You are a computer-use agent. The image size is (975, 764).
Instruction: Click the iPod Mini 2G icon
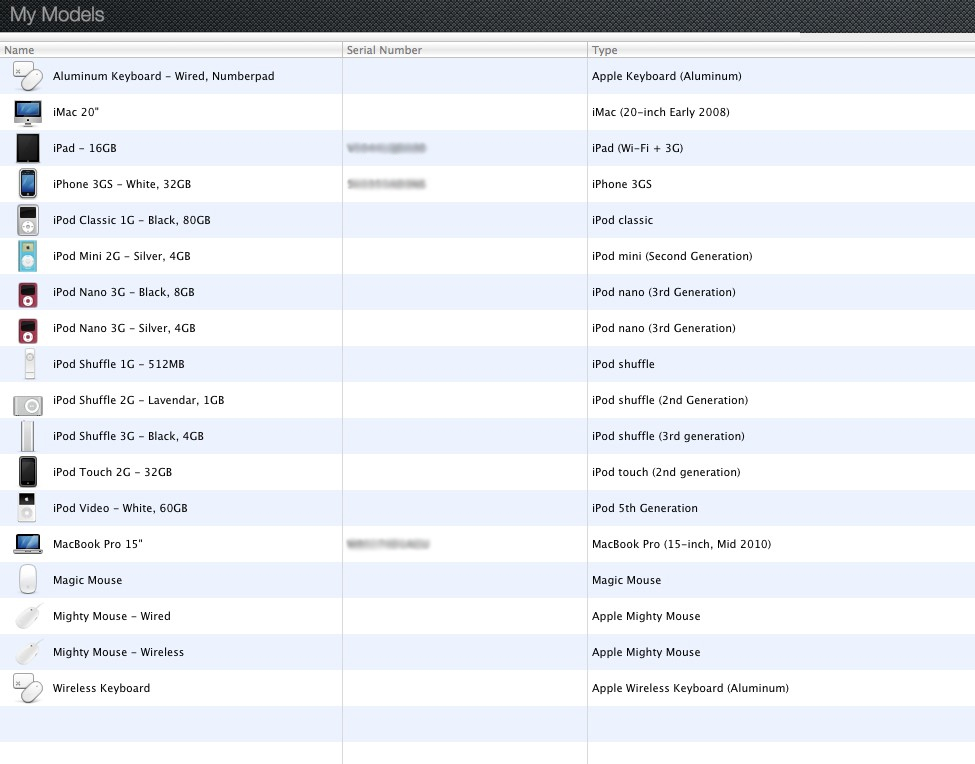pyautogui.click(x=28, y=256)
